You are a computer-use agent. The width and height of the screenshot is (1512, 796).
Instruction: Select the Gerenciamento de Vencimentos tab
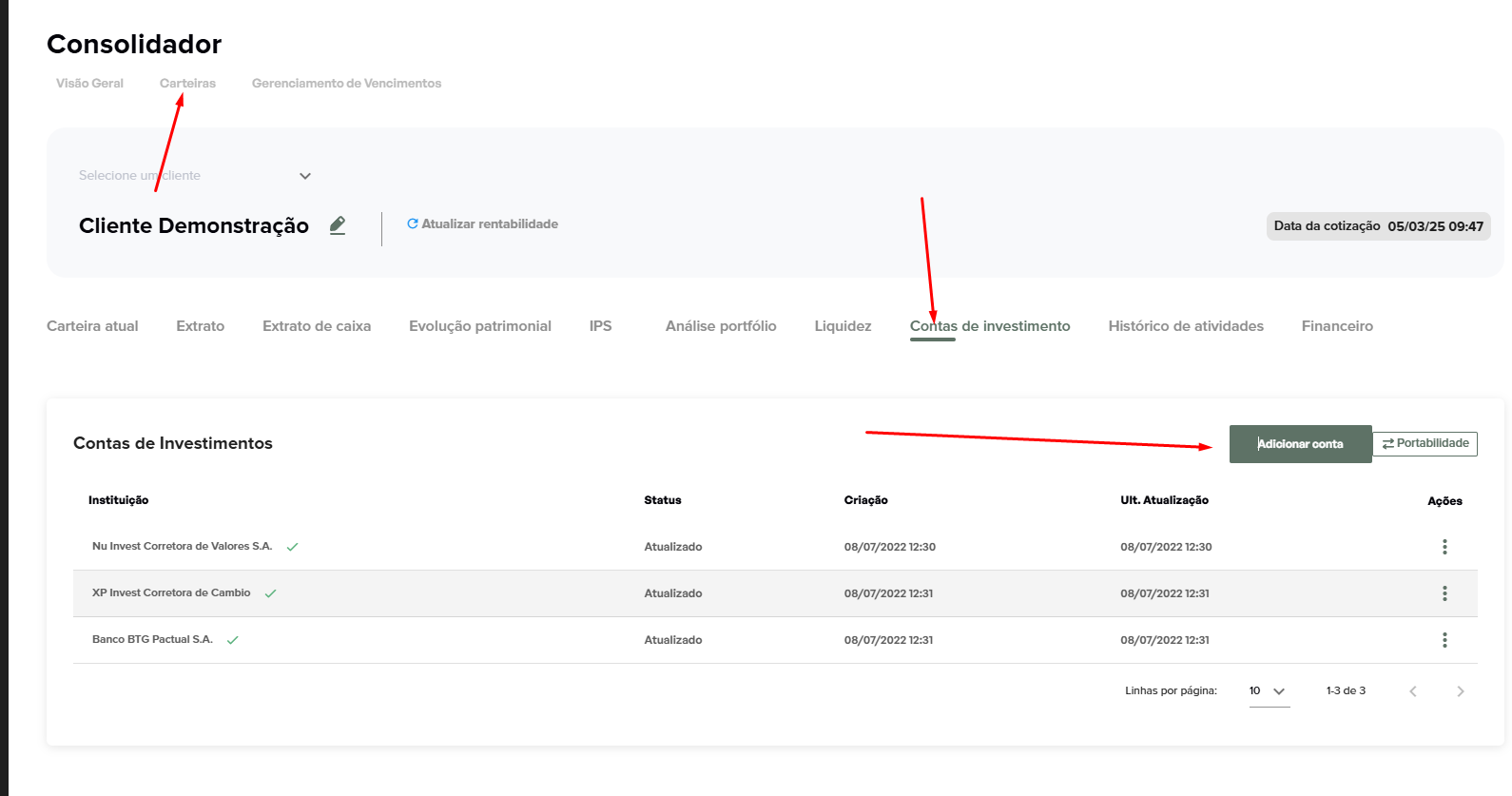point(346,84)
